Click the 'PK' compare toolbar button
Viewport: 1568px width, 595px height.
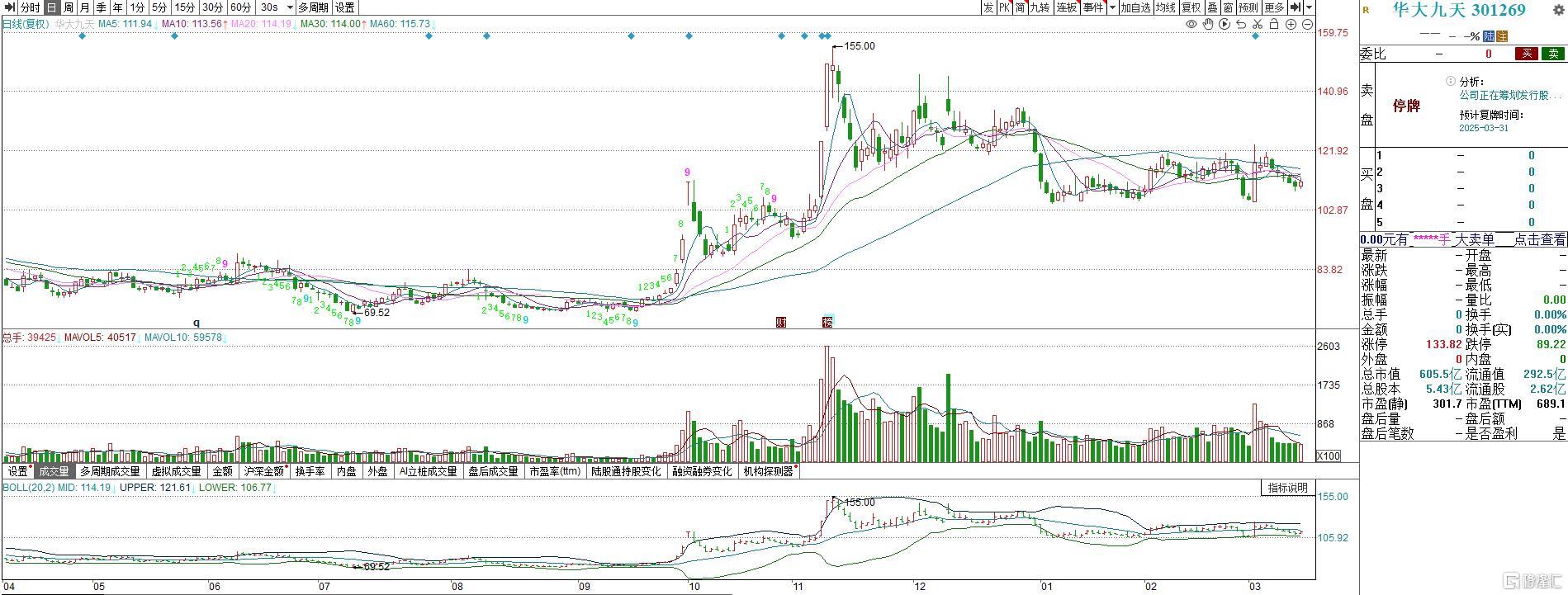point(1004,7)
